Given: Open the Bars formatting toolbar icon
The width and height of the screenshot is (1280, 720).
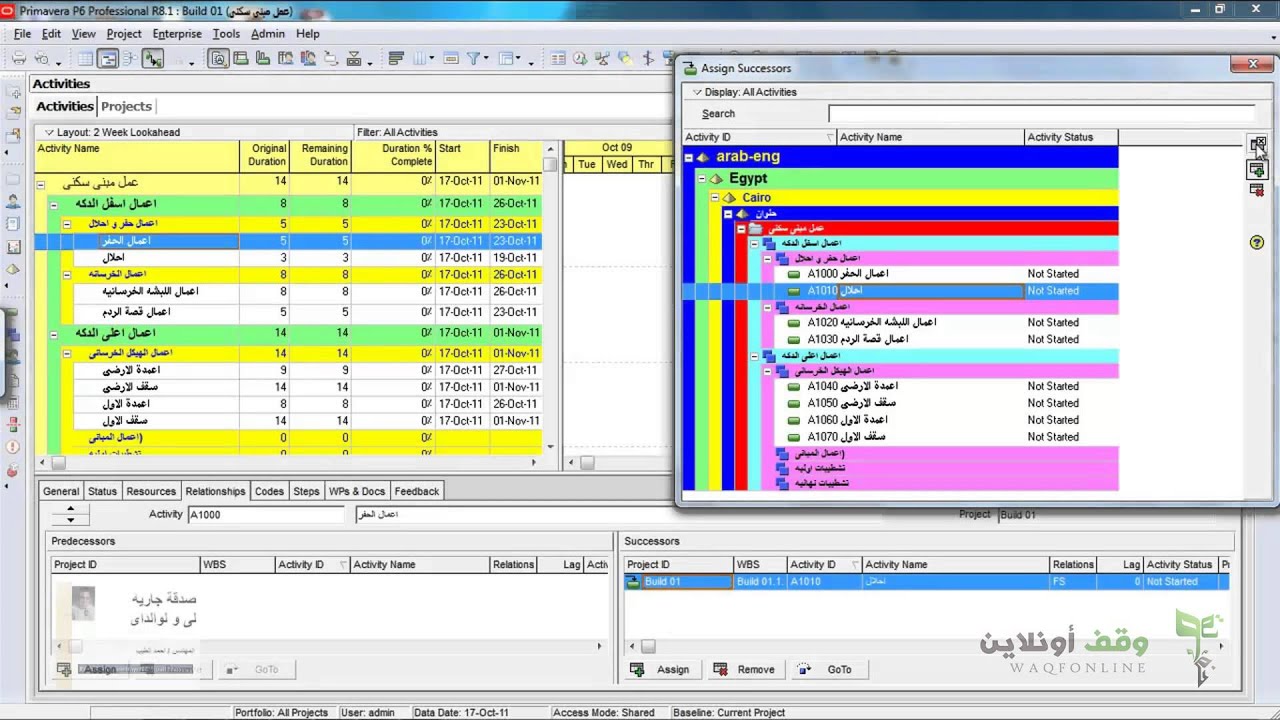Looking at the screenshot, I should 395,59.
